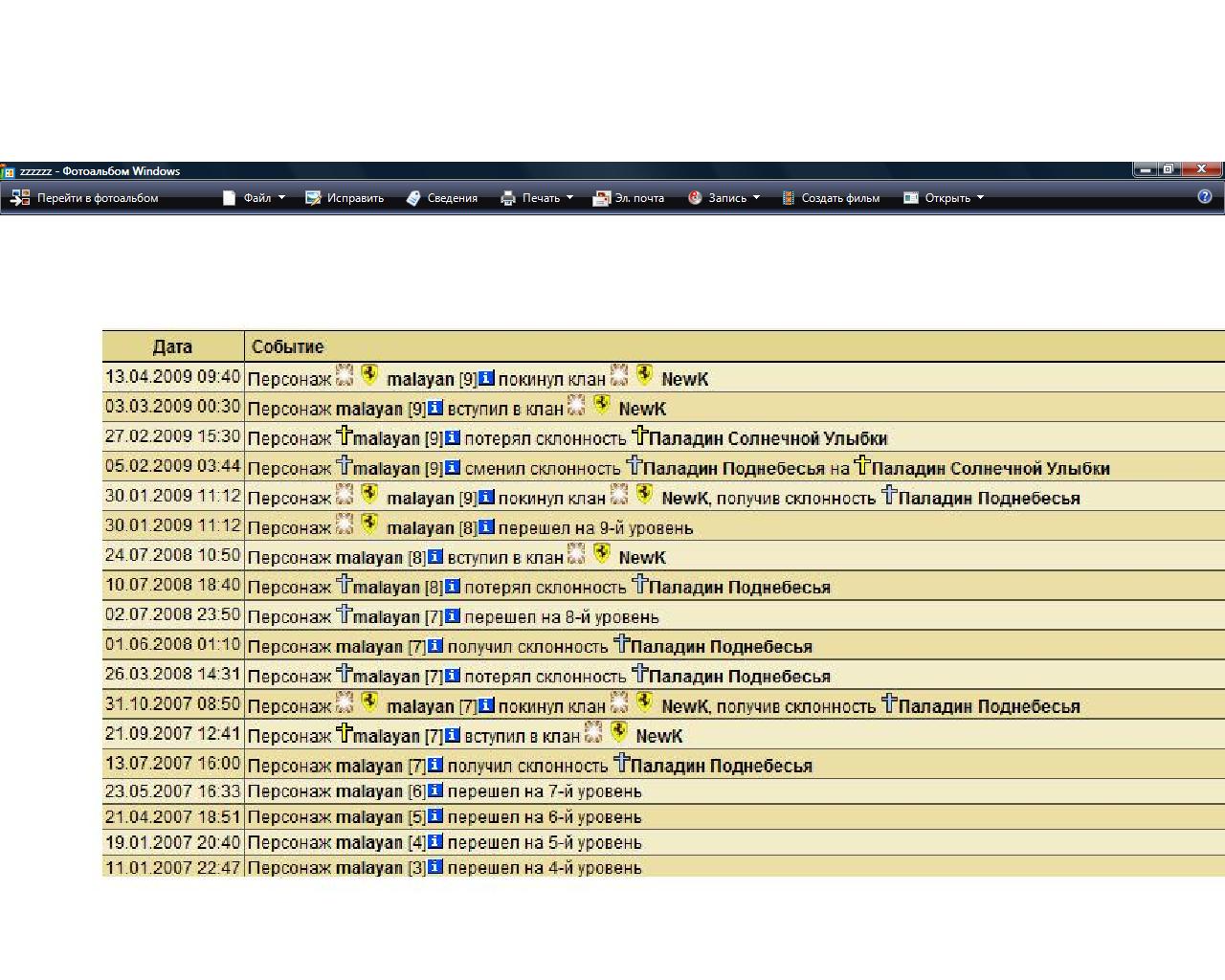Click malayan name in the 19.01.2007 row
This screenshot has width=1225, height=980.
369,842
